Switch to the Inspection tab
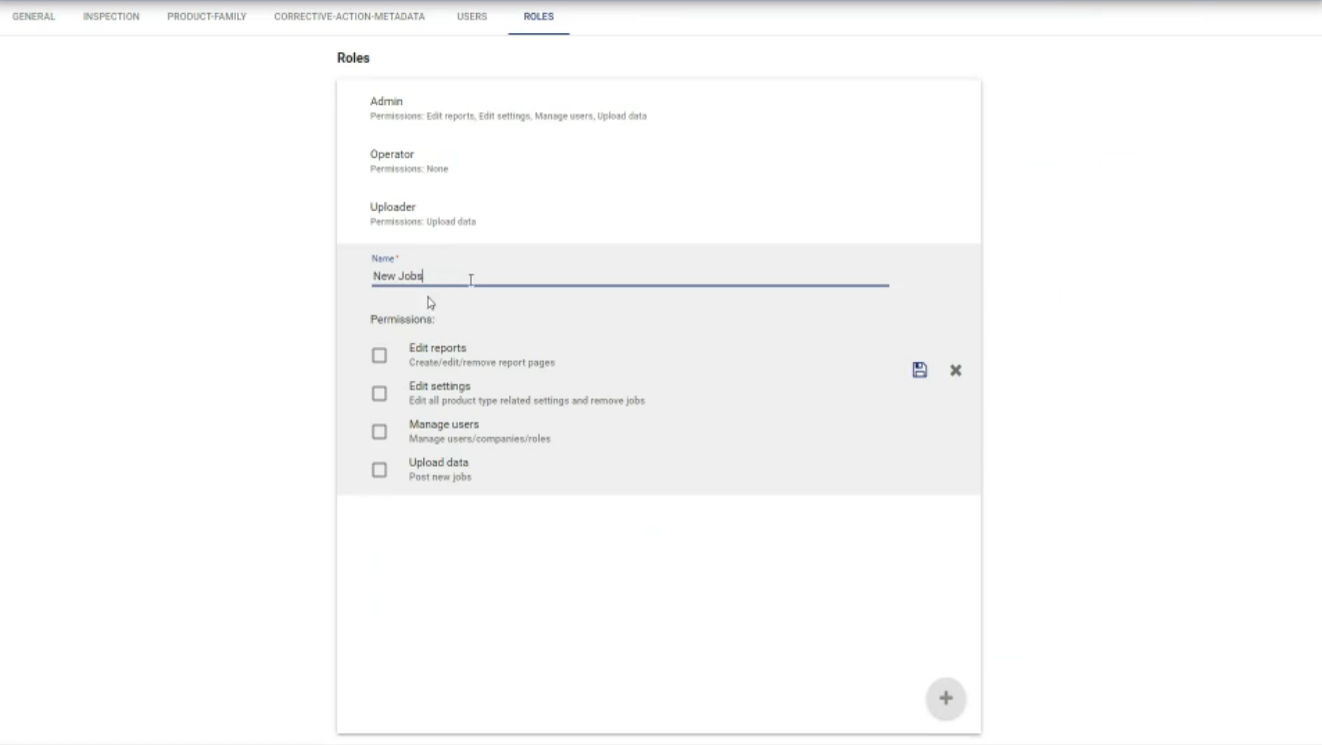This screenshot has width=1322, height=745. (x=111, y=17)
